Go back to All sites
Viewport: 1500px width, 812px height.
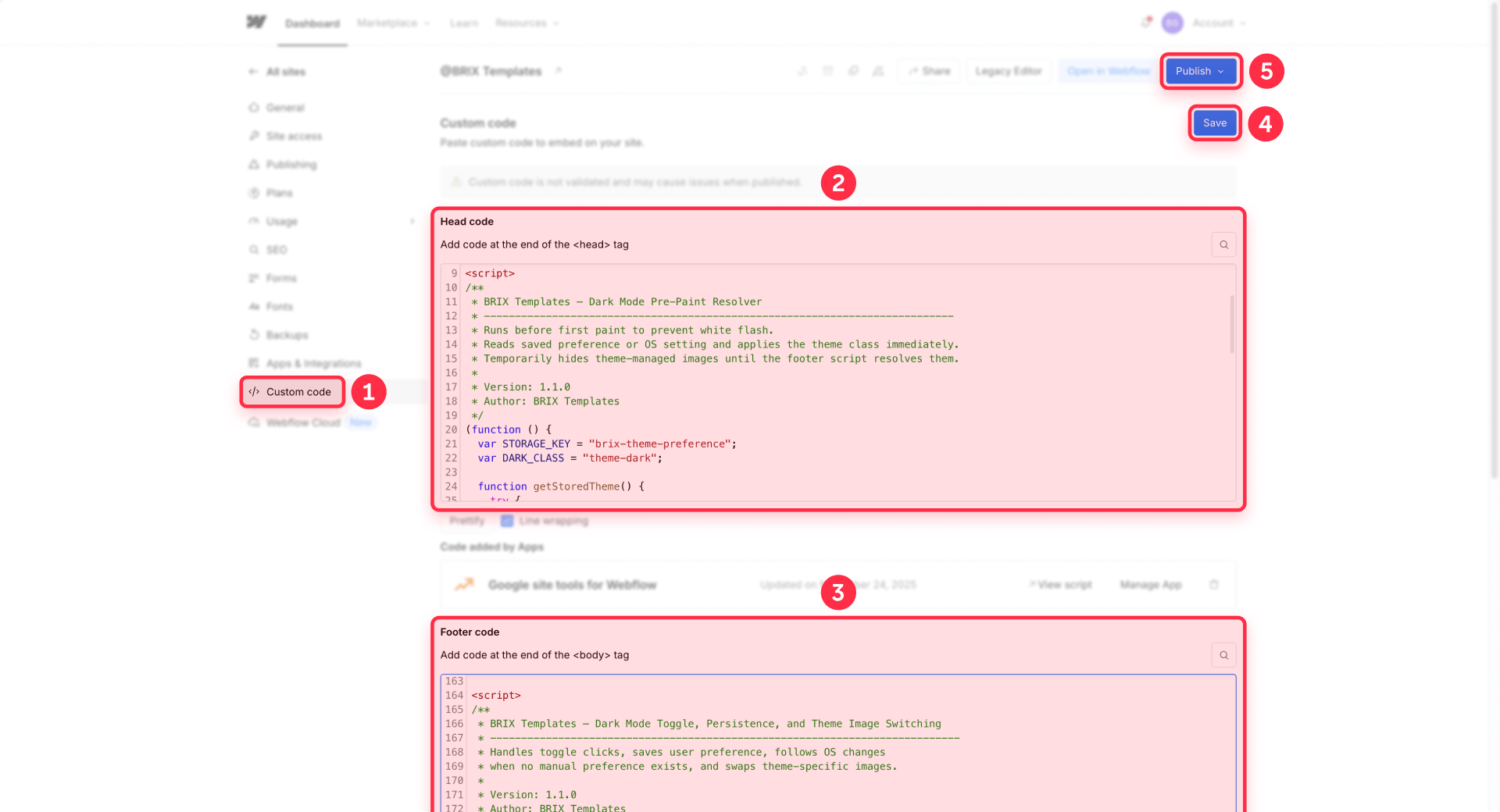(277, 72)
